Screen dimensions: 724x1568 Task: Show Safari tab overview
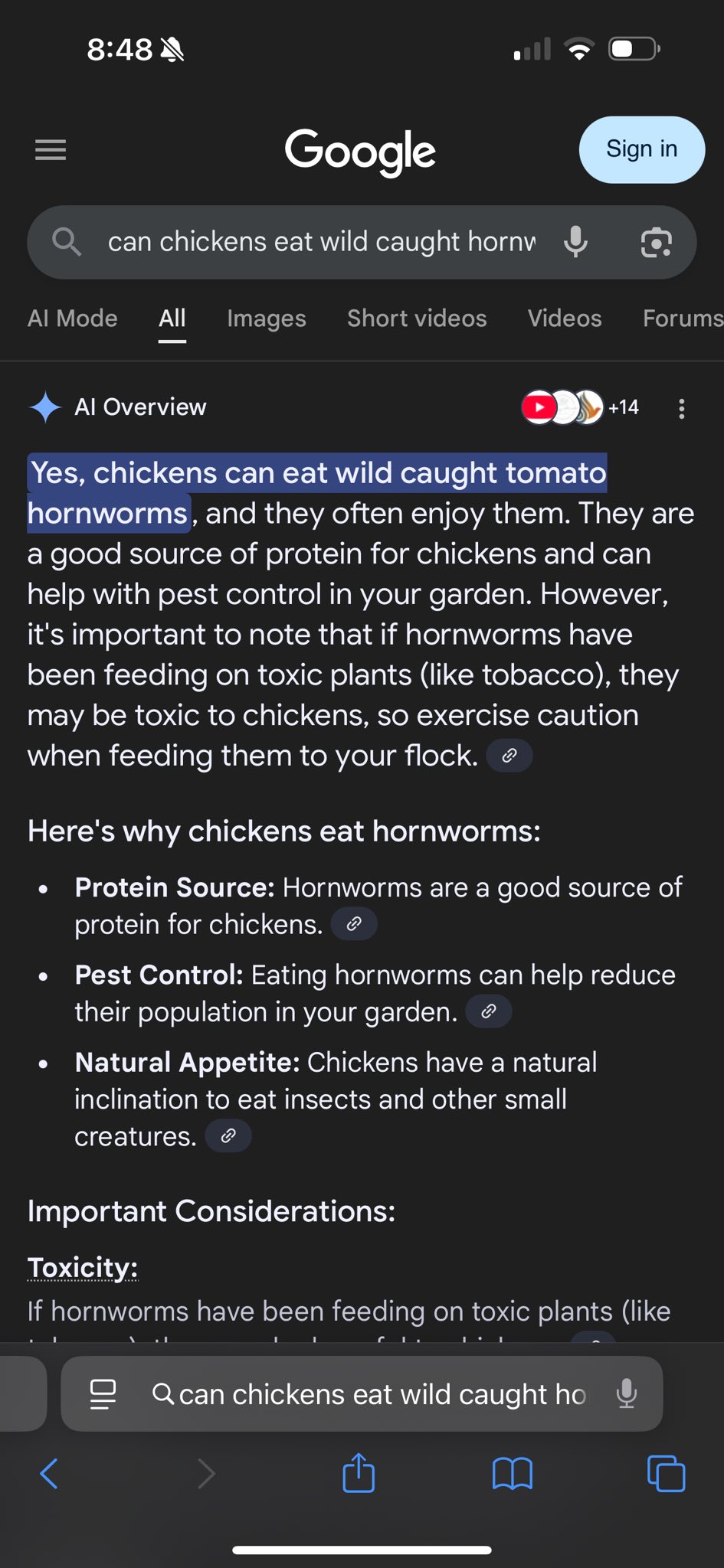pos(667,1473)
